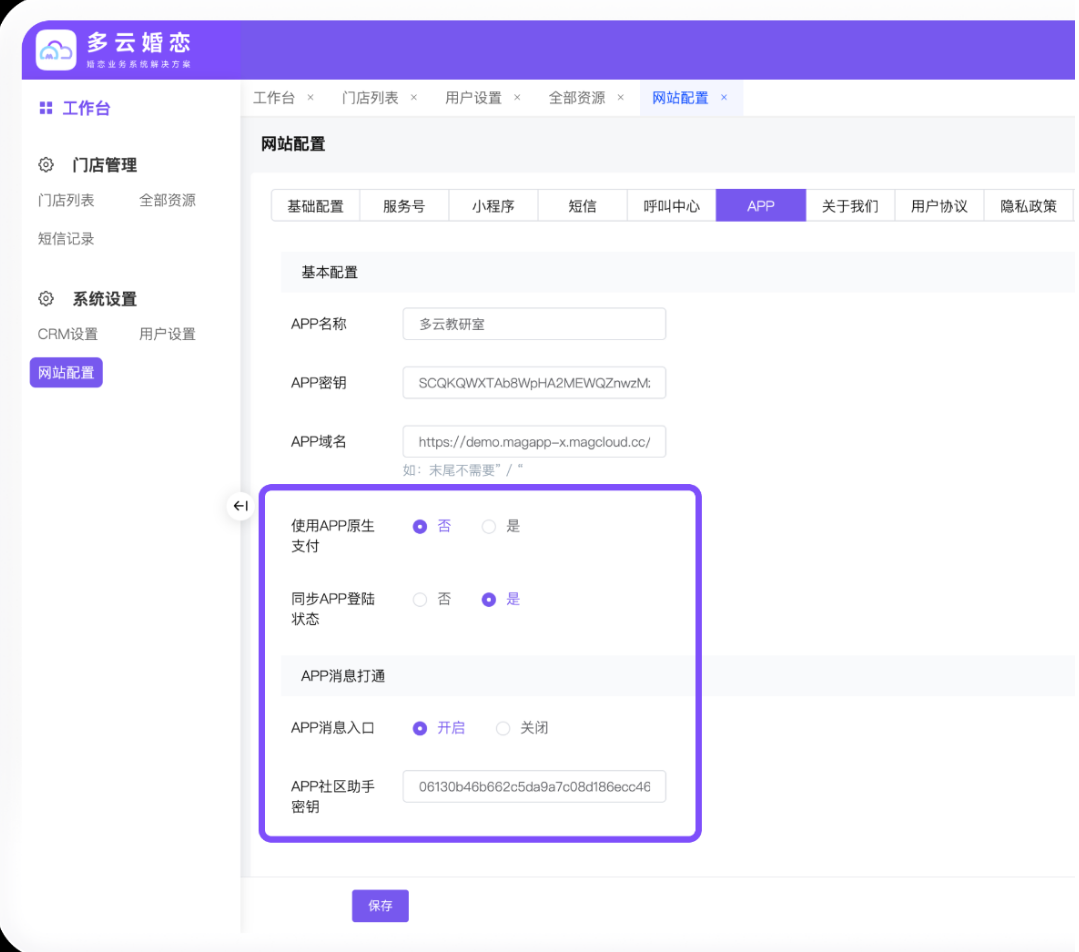Switch to the 小程序 configuration tab

(x=493, y=206)
